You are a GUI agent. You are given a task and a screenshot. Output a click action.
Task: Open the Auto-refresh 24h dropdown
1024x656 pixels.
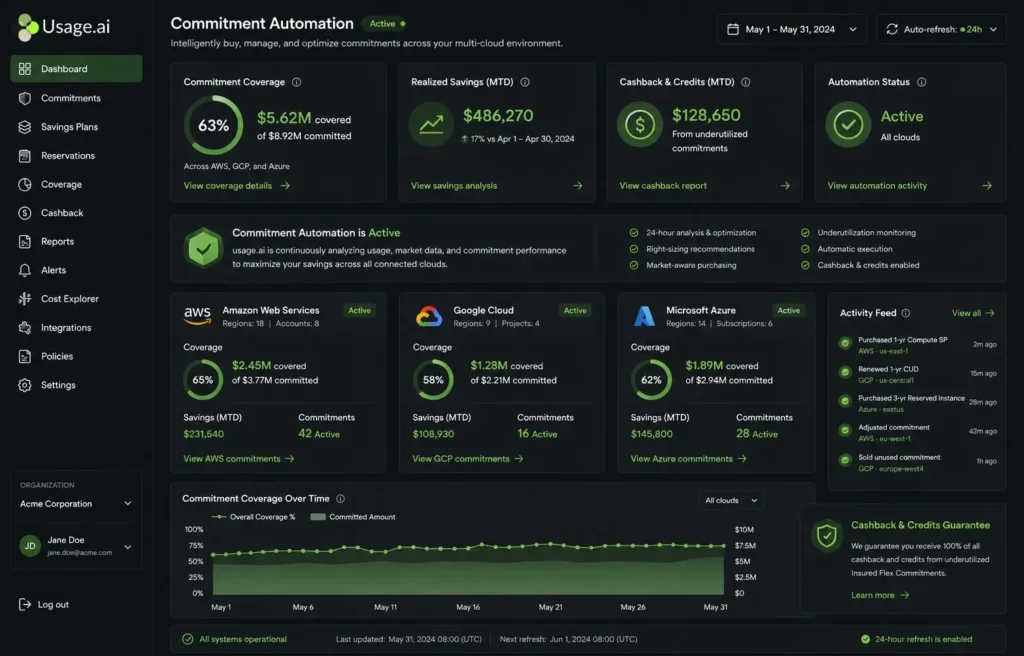[941, 29]
